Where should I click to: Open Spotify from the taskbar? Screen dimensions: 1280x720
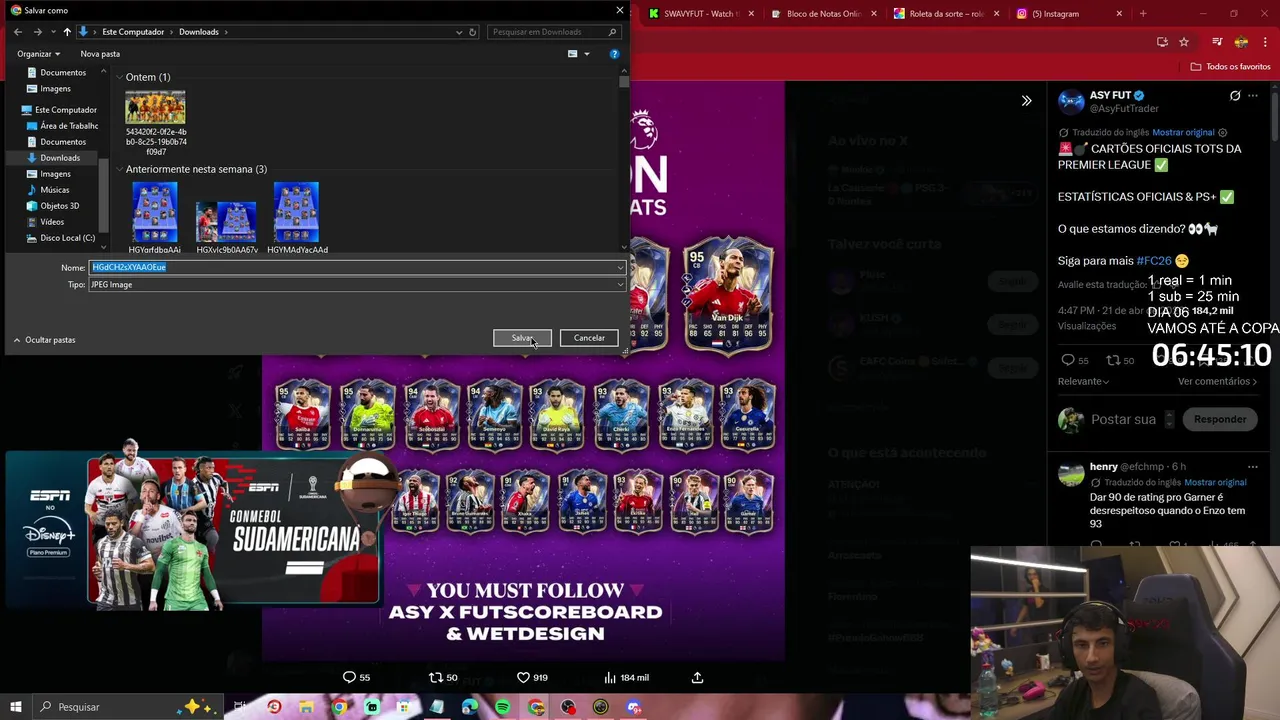coord(503,707)
